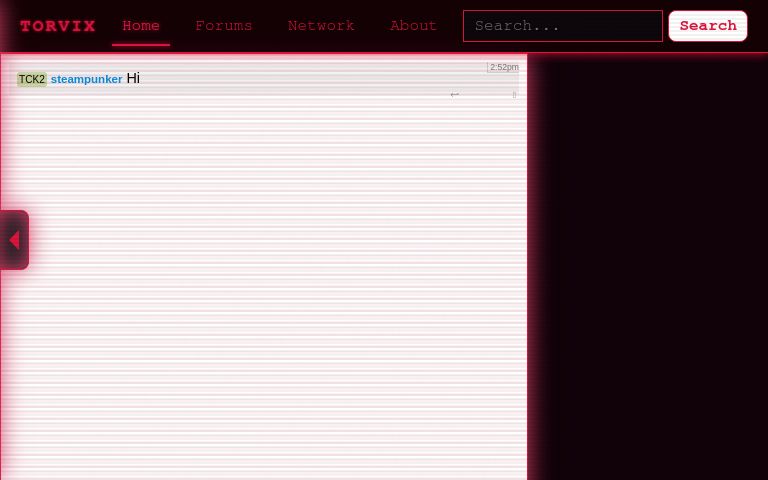This screenshot has height=480, width=768.
Task: Click the blank message row area right of "Hi"
Action: click(300, 79)
